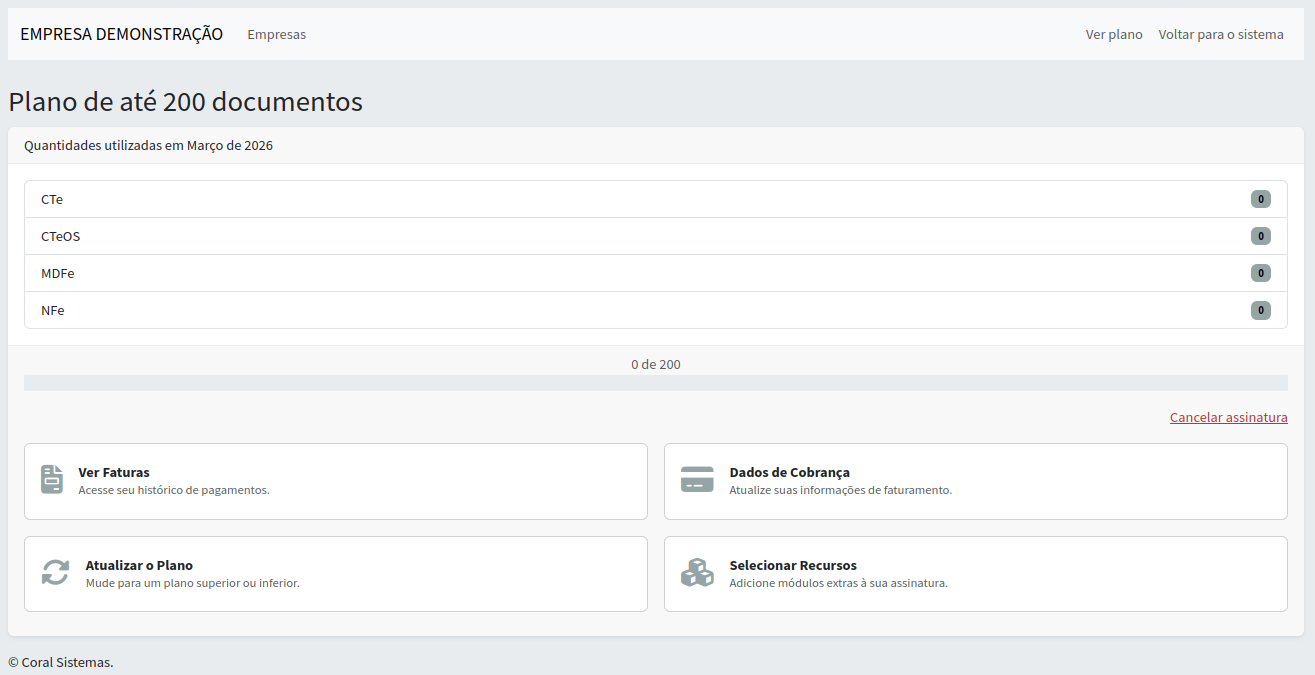Viewport: 1315px width, 675px height.
Task: Click the invoice document icon for Ver Faturas
Action: (x=52, y=480)
